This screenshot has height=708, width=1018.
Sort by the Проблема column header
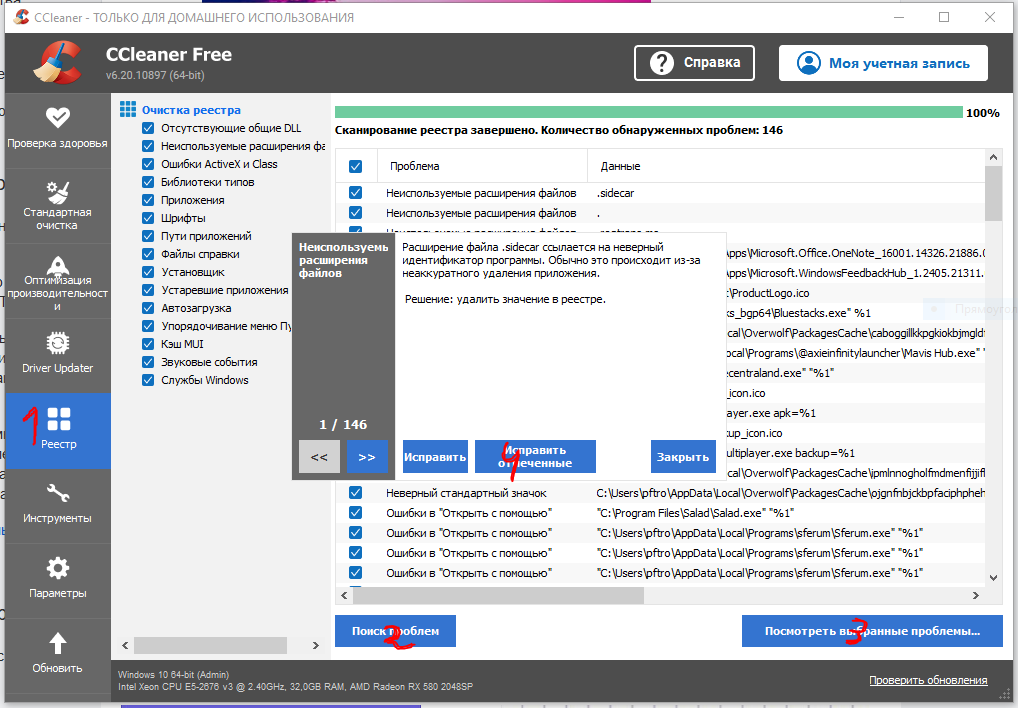(x=482, y=166)
